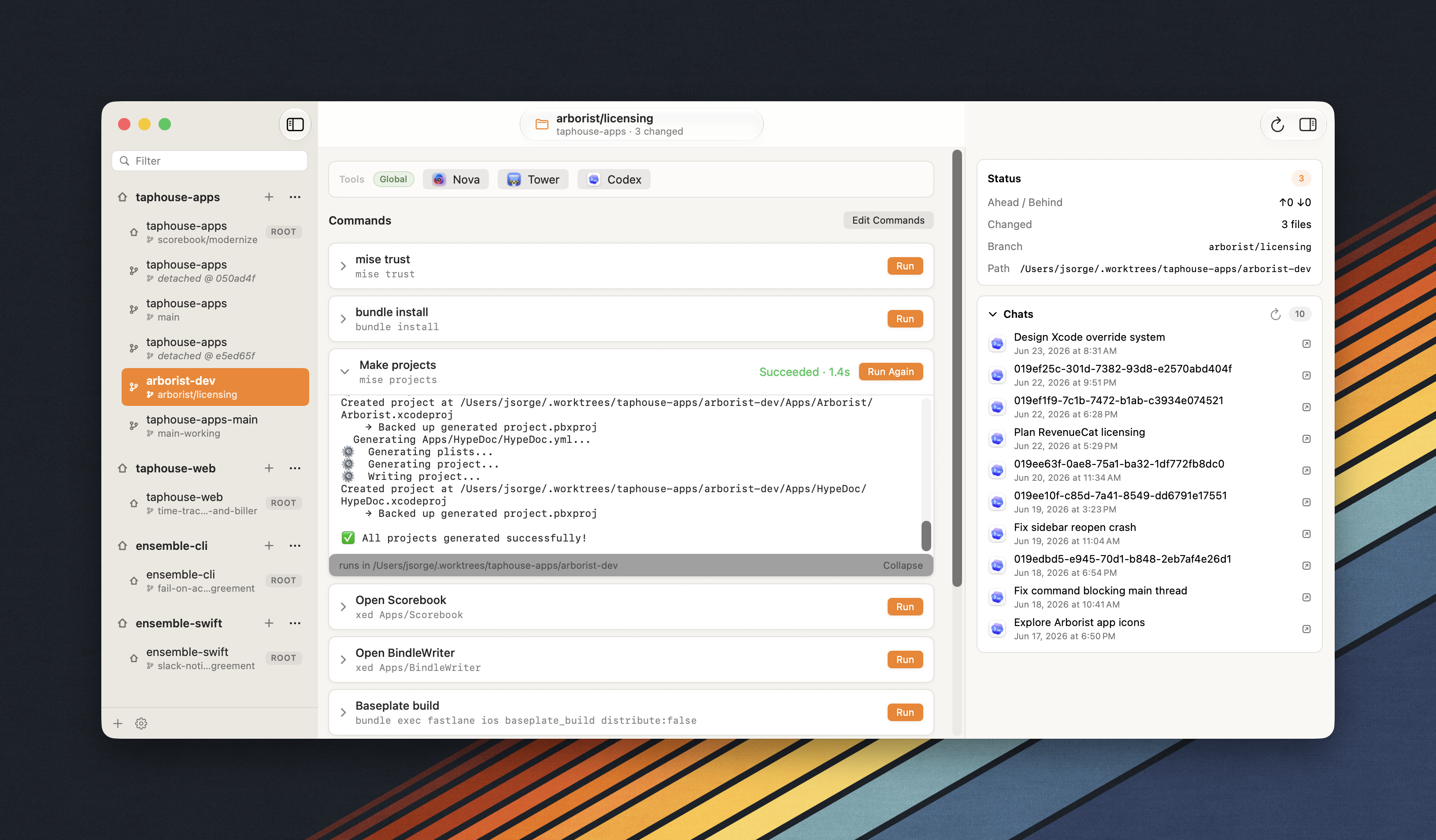Viewport: 1436px width, 840px height.
Task: Open the arborist/licensing title dropdown
Action: (642, 124)
